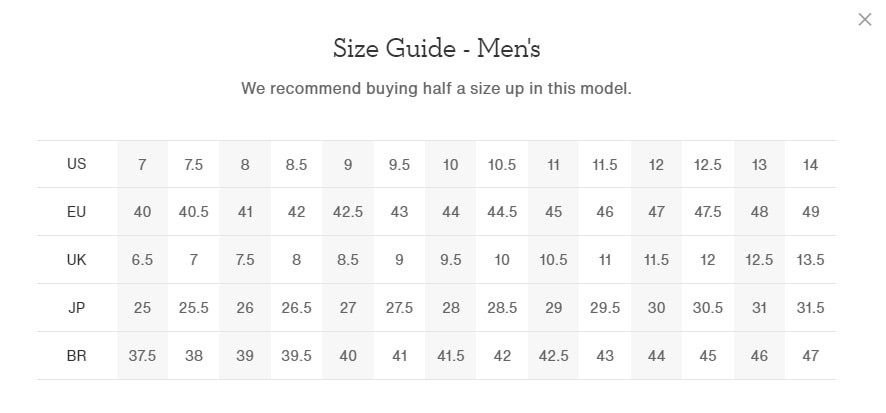Click EU size 42.5 cell

tap(348, 212)
